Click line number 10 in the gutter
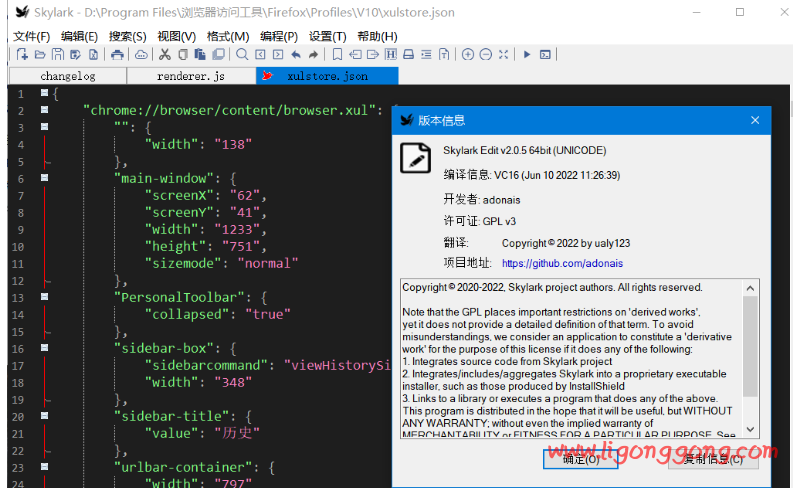793x488 pixels. click(18, 246)
